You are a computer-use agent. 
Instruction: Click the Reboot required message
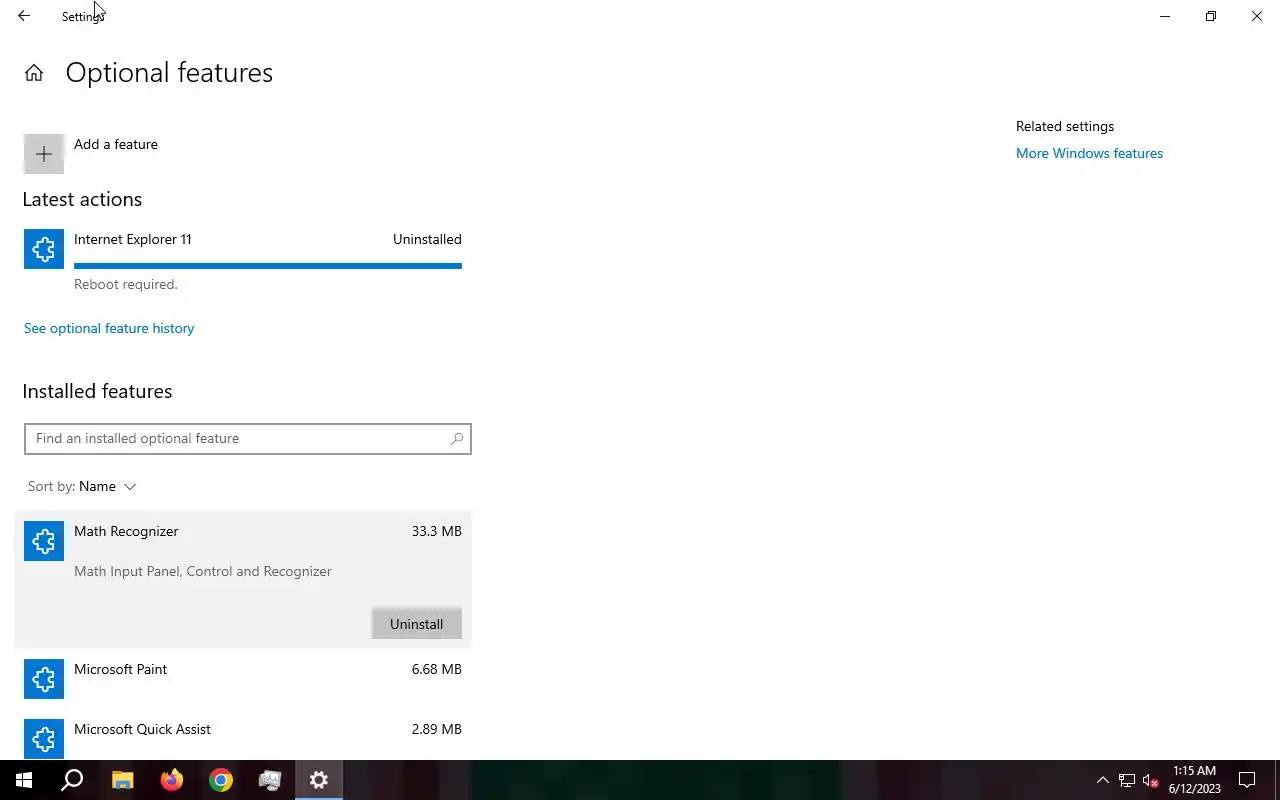[x=126, y=284]
